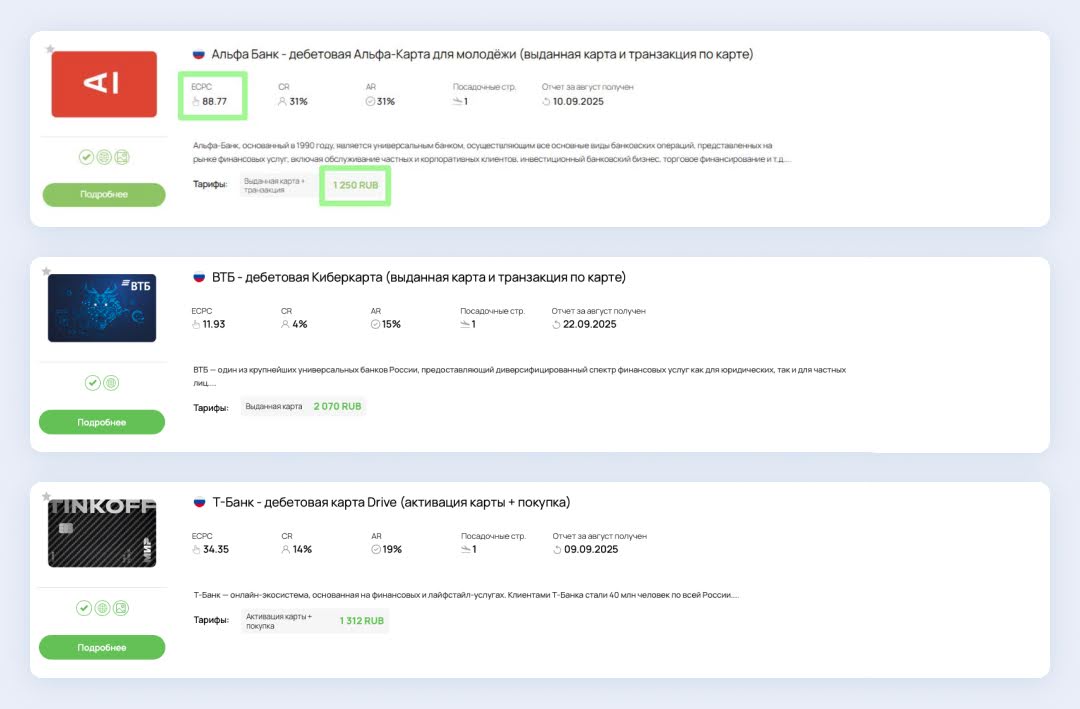Toggle favorite star on ВТБ offer
The image size is (1080, 709).
point(47,271)
